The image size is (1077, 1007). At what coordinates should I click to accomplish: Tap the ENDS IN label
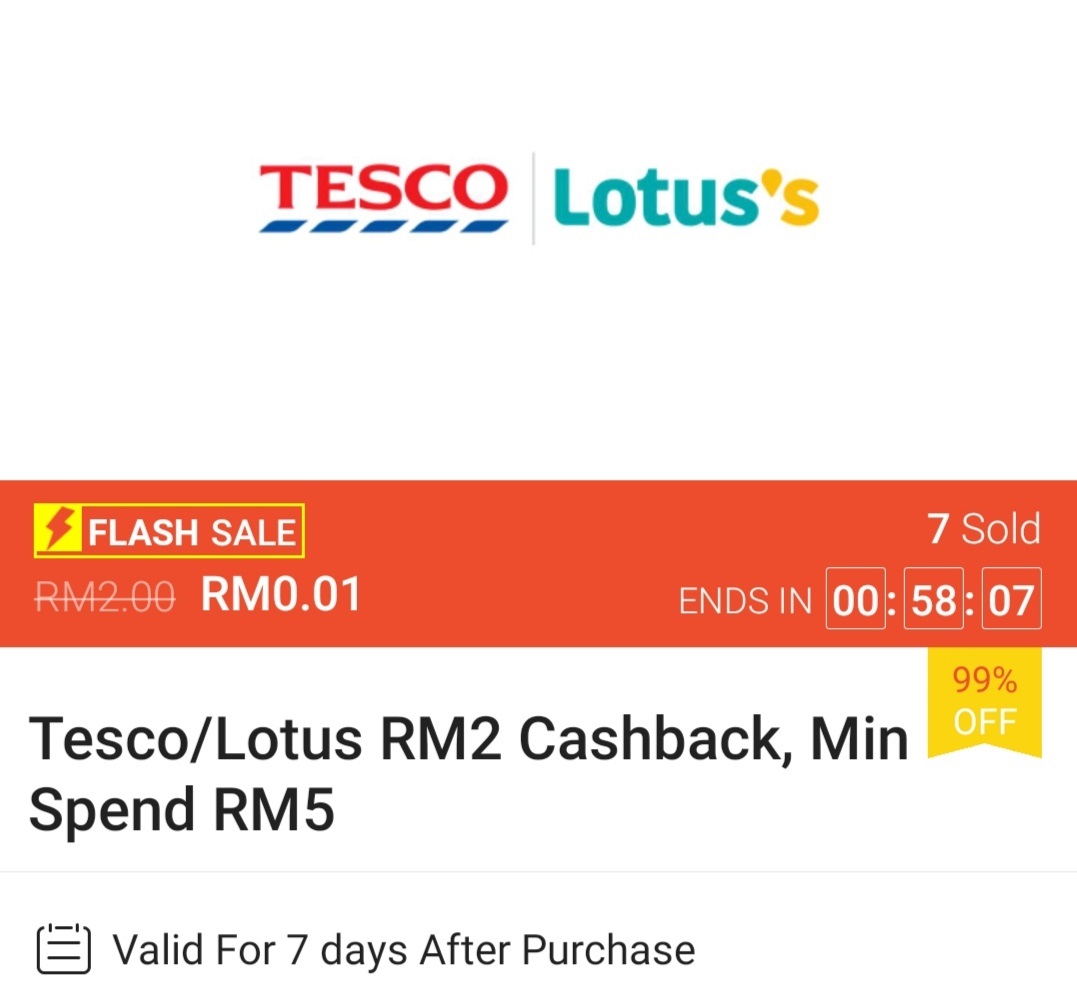pyautogui.click(x=745, y=601)
